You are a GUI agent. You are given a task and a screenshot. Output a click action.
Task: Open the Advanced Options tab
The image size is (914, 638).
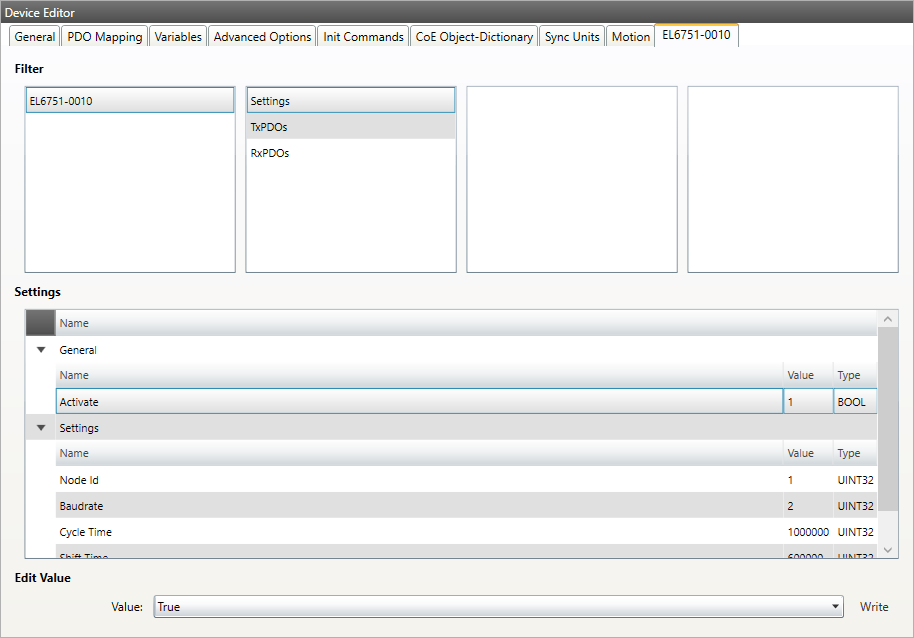[x=262, y=37]
